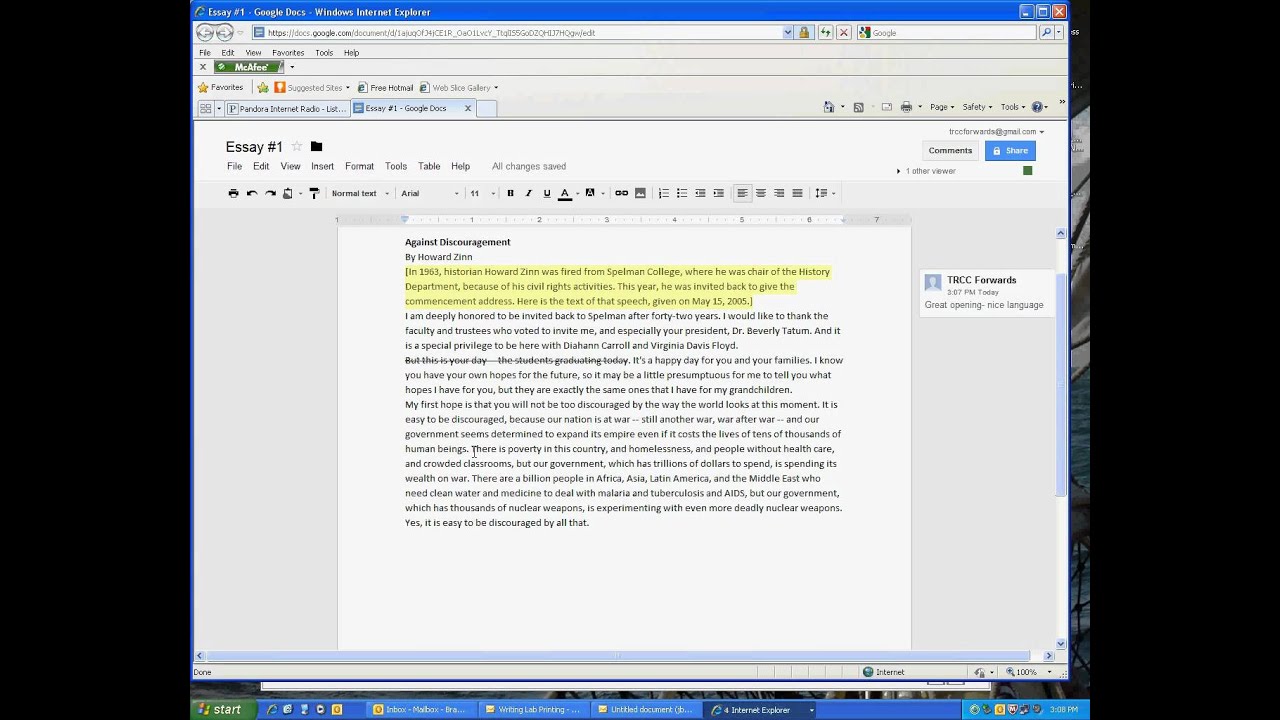Click the RSS feeds icon in IE toolbar

[858, 107]
